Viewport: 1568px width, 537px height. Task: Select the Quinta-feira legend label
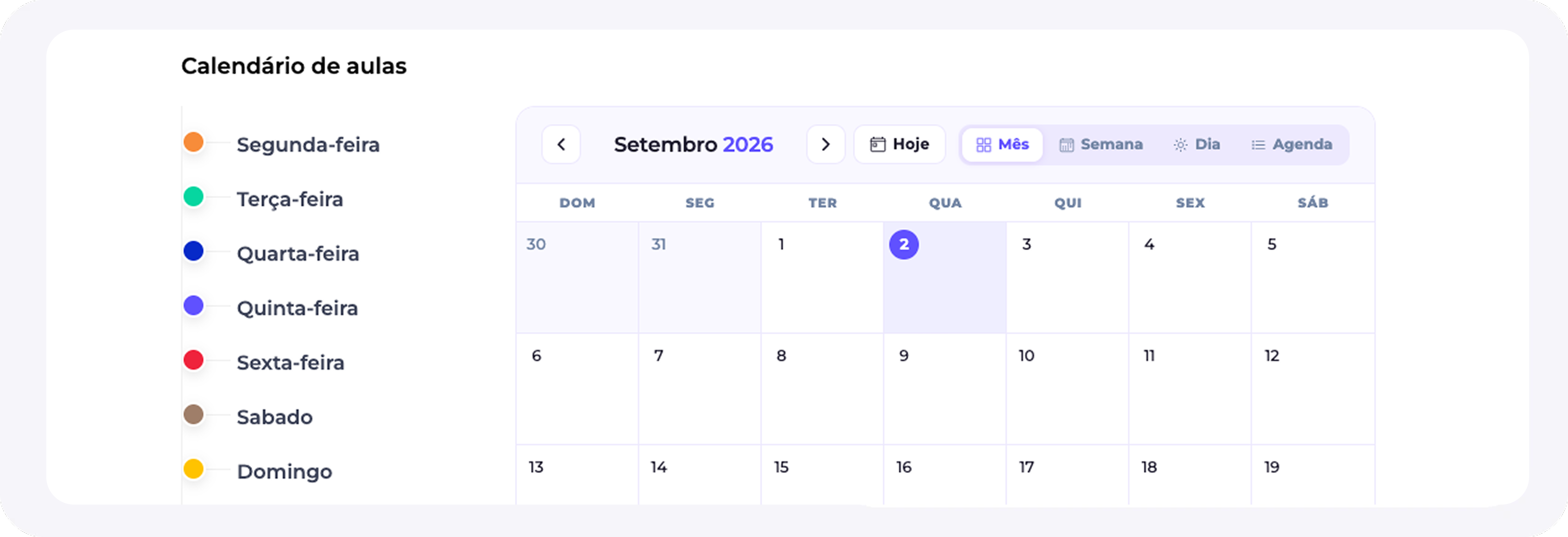point(297,309)
